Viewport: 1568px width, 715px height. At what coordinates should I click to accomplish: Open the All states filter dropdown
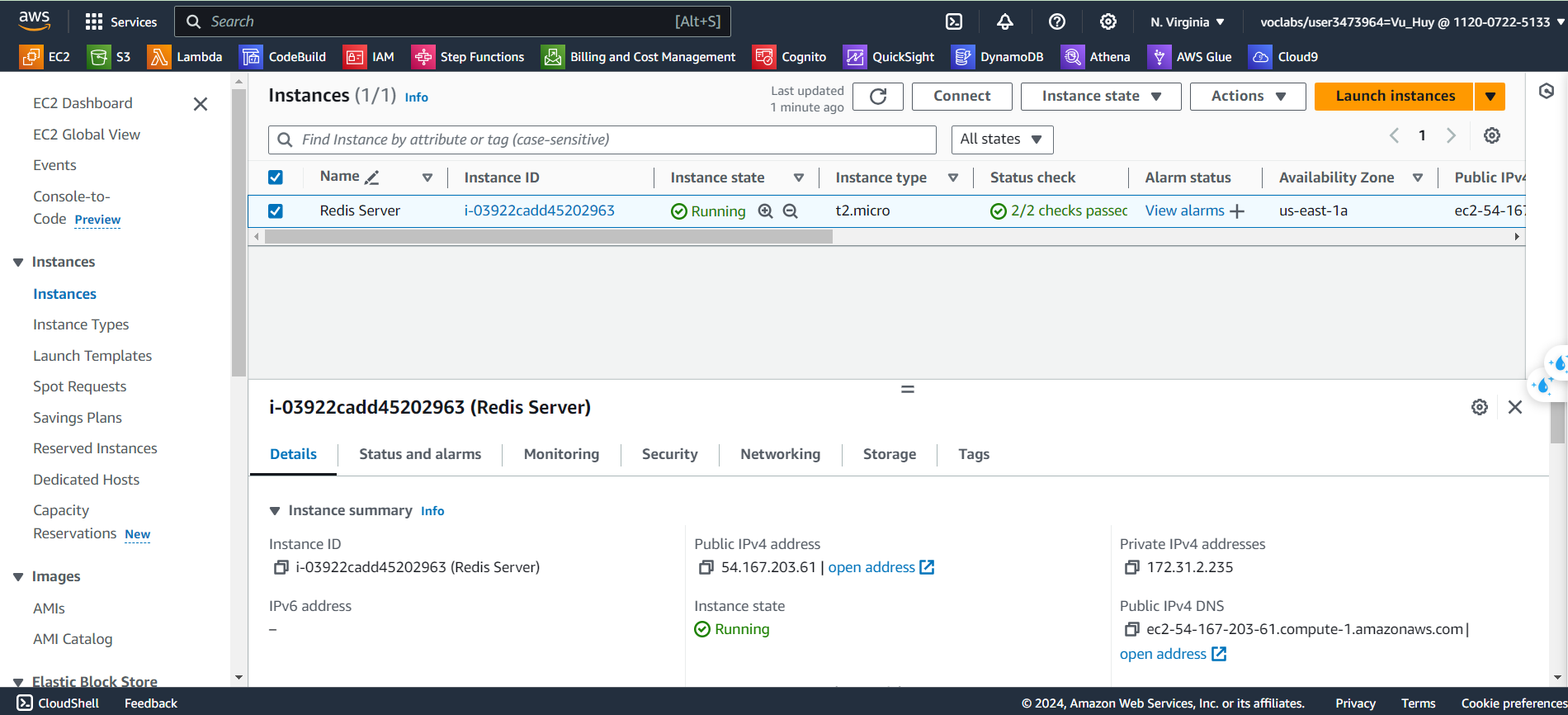point(1001,140)
